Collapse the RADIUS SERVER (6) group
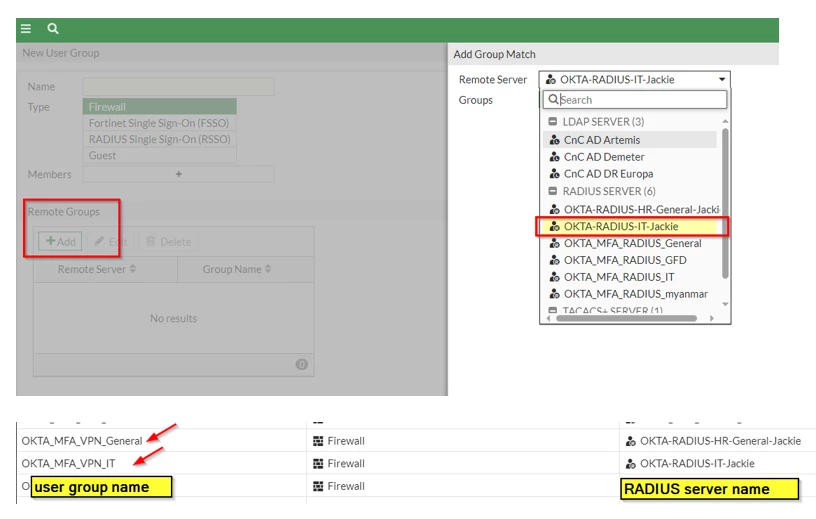Screen dimensions: 816x519 tap(553, 191)
